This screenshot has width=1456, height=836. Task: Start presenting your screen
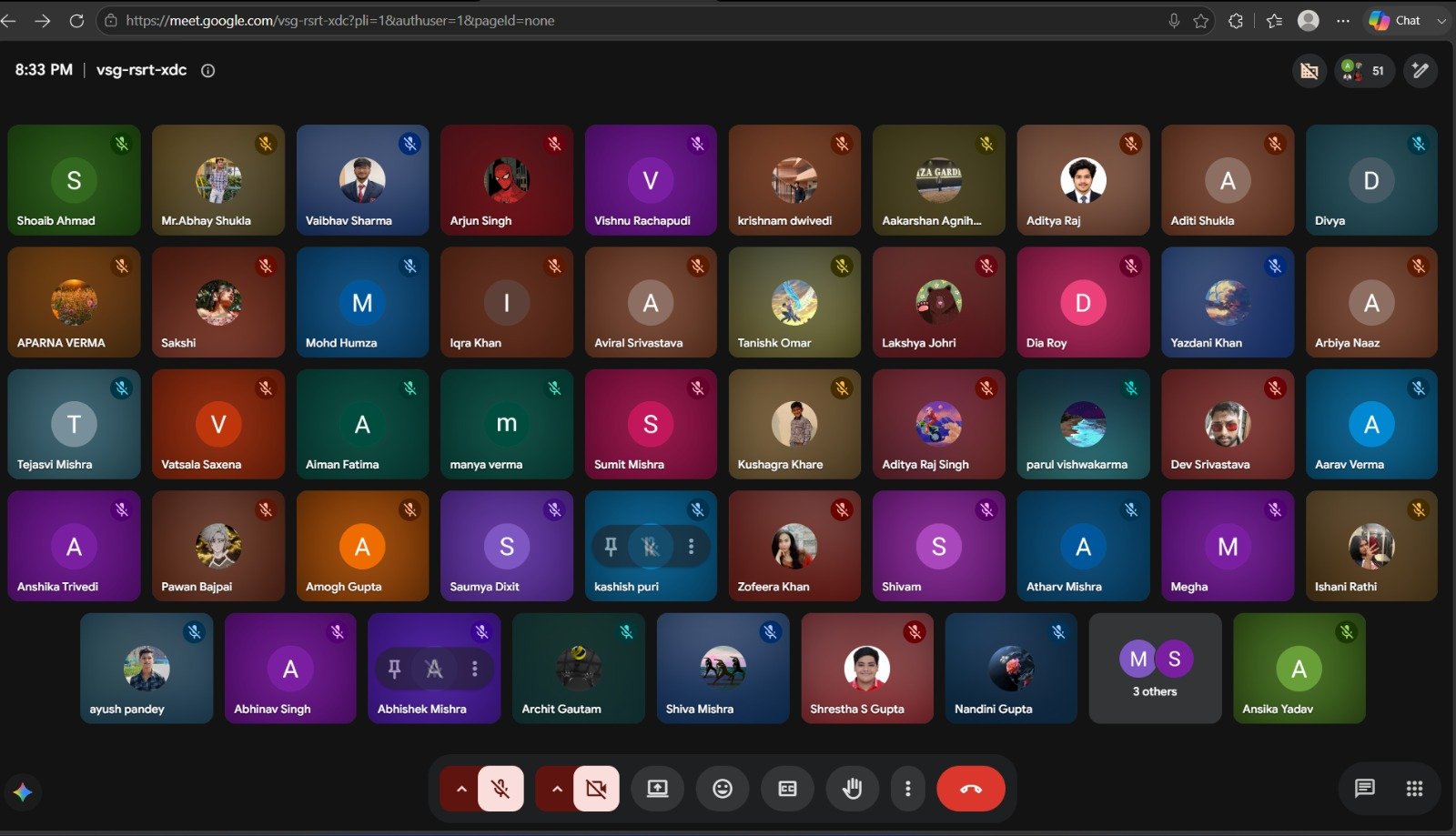(657, 789)
